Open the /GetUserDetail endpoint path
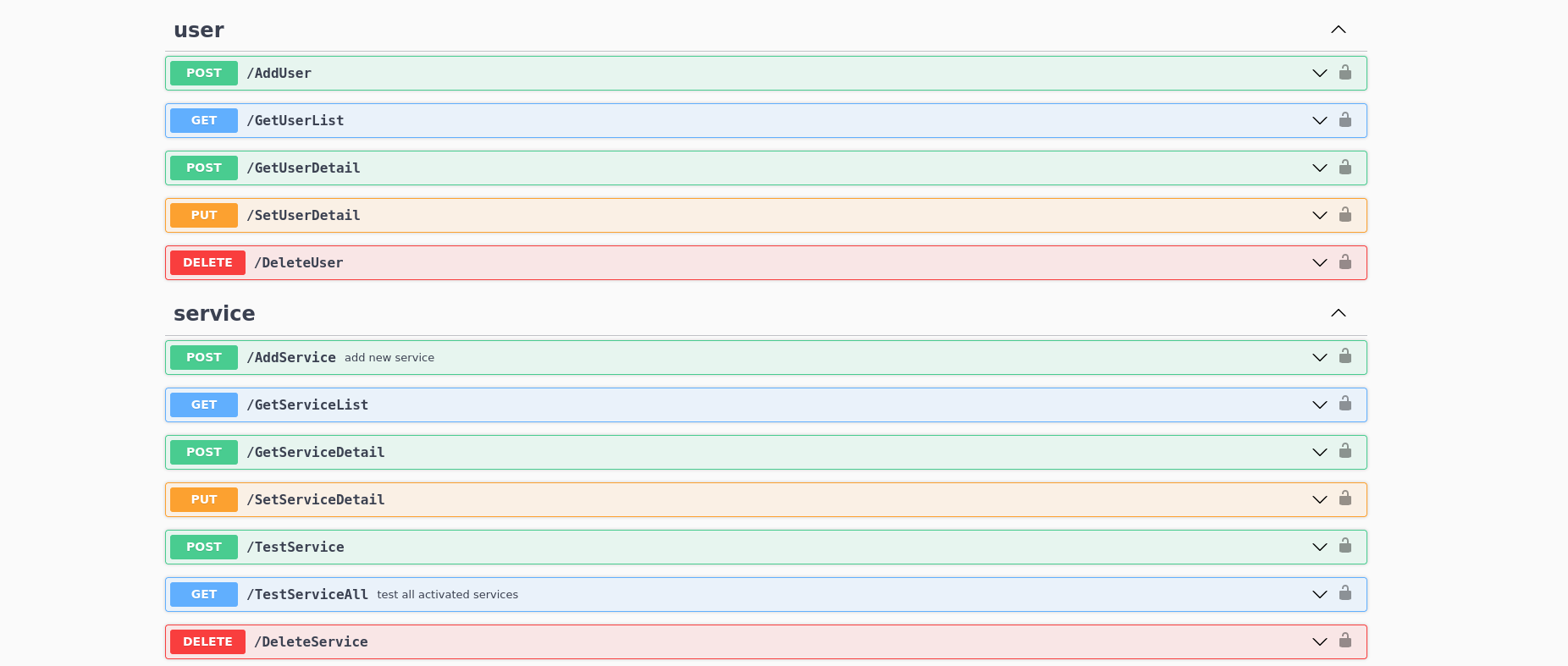 tap(303, 168)
